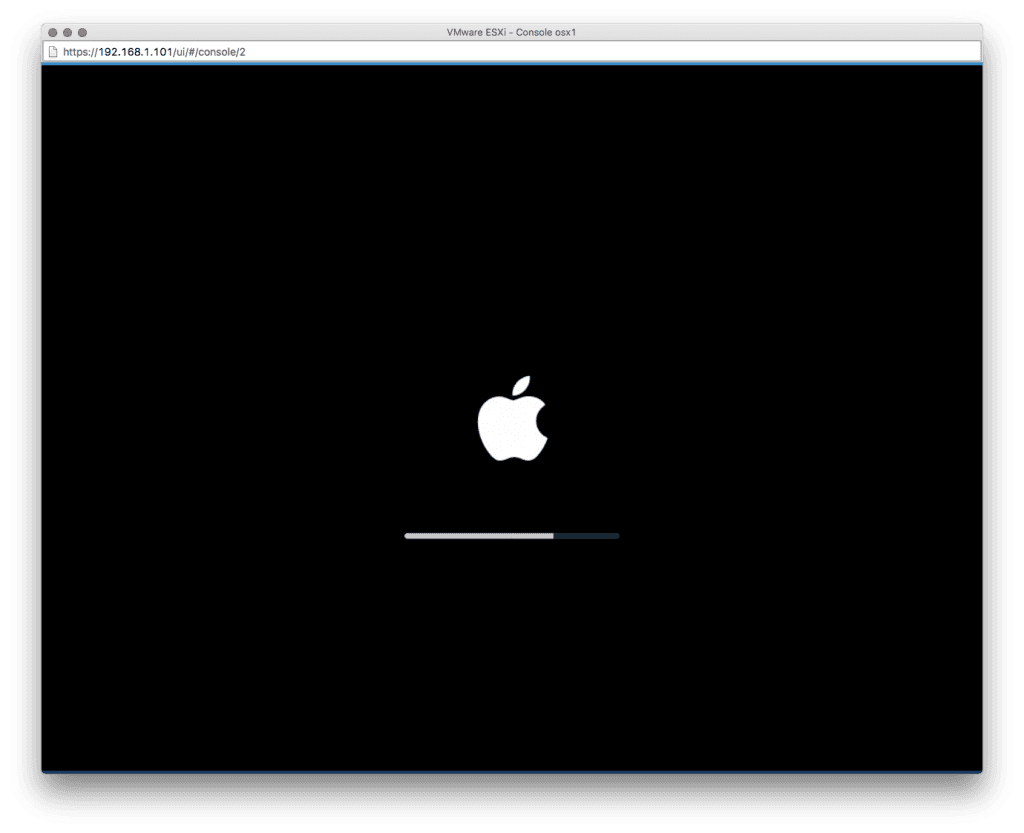Click the green zoom traffic-light button
This screenshot has width=1024, height=833.
point(80,31)
